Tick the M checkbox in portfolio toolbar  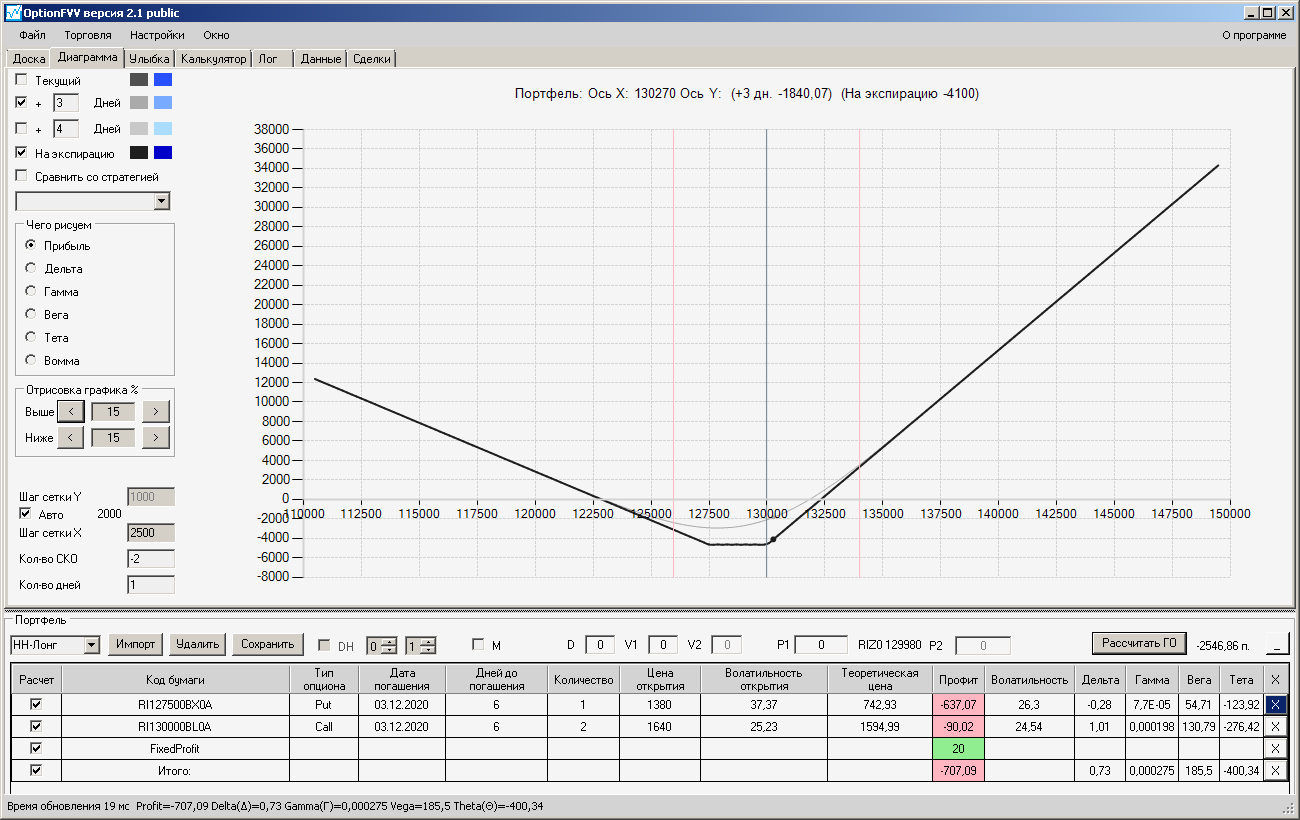click(x=478, y=645)
